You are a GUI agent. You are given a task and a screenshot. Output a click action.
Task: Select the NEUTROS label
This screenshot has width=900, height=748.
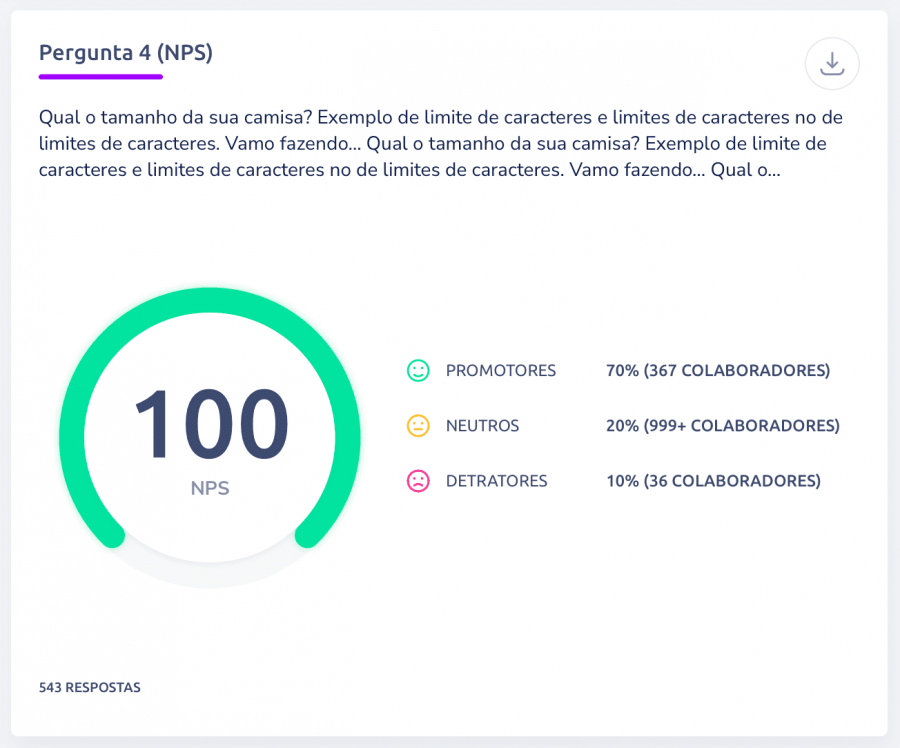[x=482, y=425]
